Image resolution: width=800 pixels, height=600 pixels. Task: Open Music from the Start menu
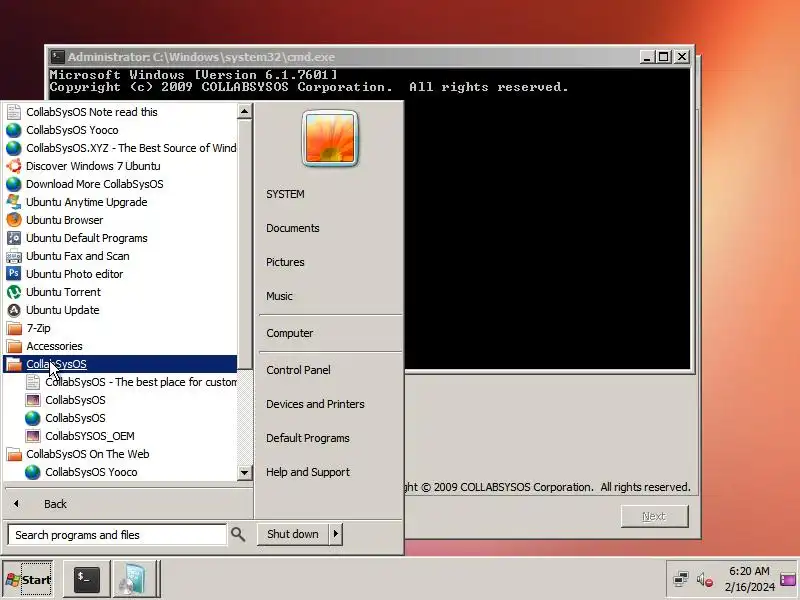tap(279, 296)
